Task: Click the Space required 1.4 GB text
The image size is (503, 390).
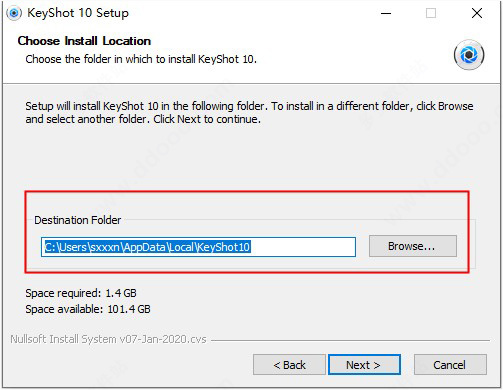Action: tap(81, 293)
